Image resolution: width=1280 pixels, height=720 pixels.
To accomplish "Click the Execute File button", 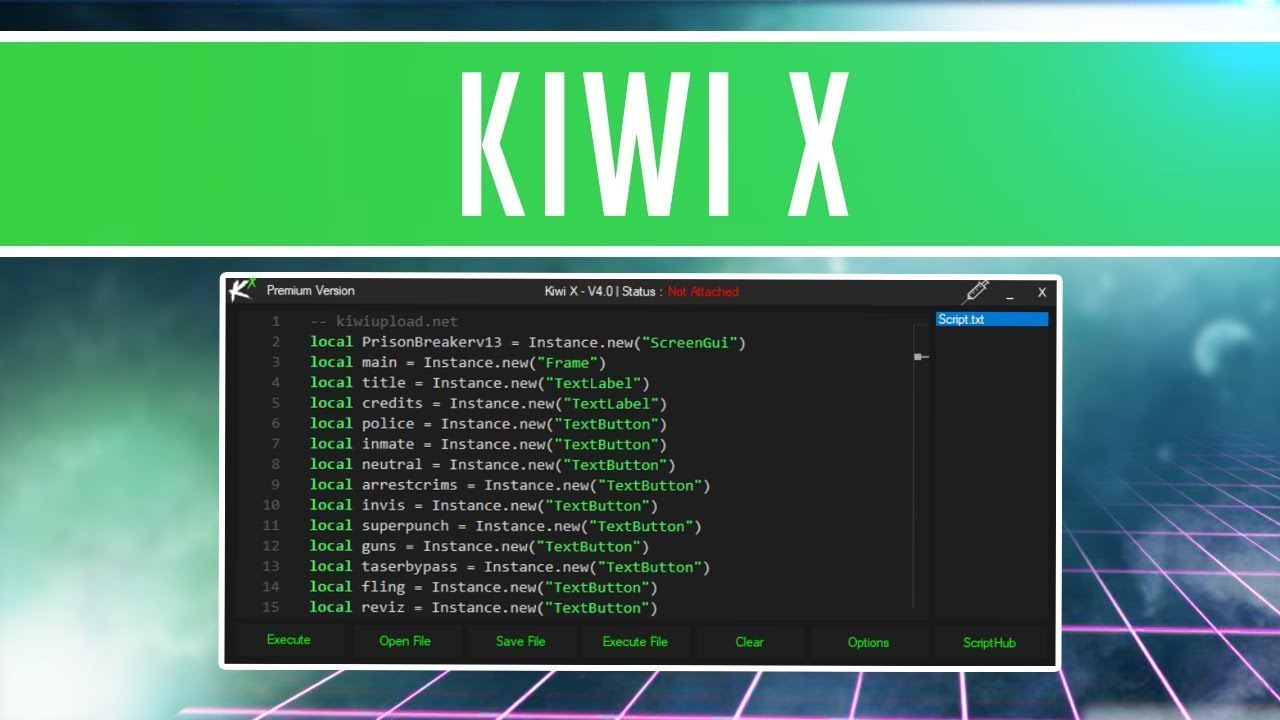I will pyautogui.click(x=635, y=641).
